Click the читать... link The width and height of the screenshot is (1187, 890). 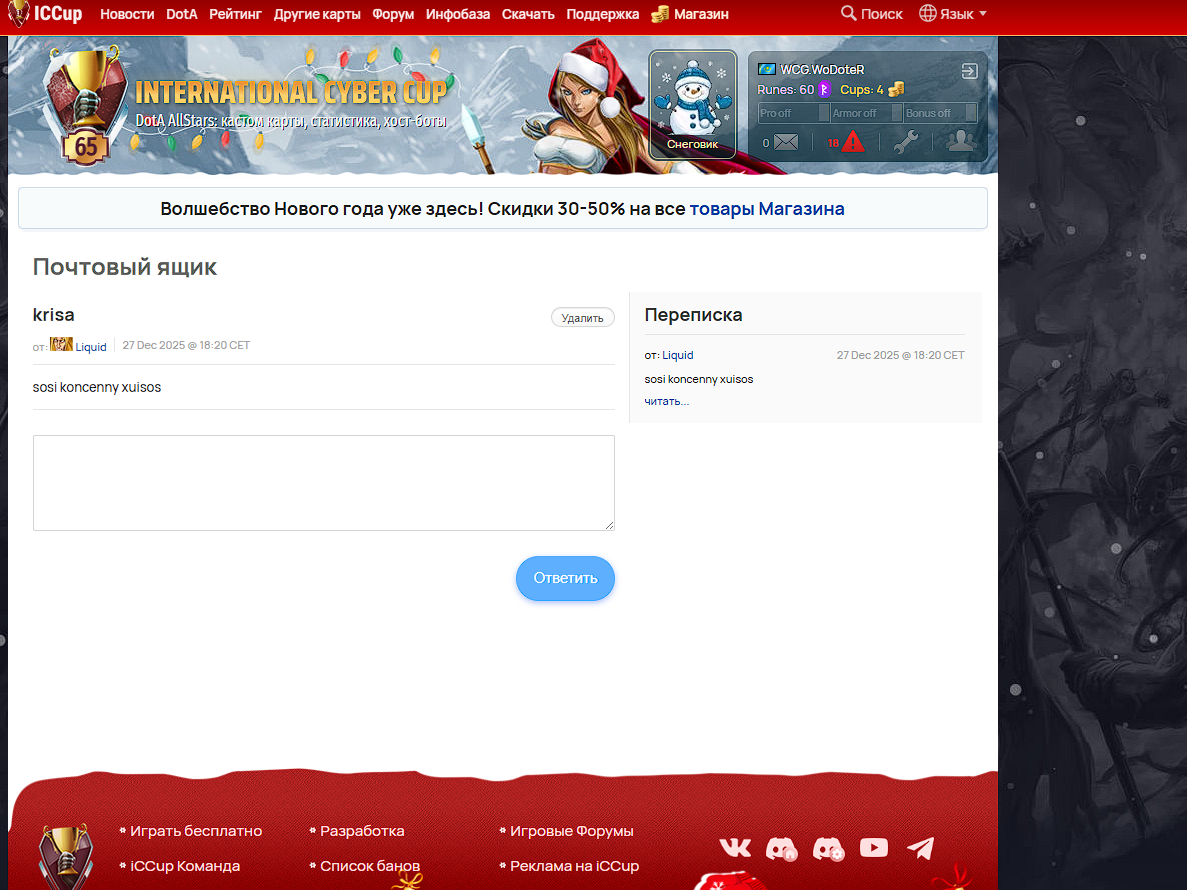(x=666, y=401)
